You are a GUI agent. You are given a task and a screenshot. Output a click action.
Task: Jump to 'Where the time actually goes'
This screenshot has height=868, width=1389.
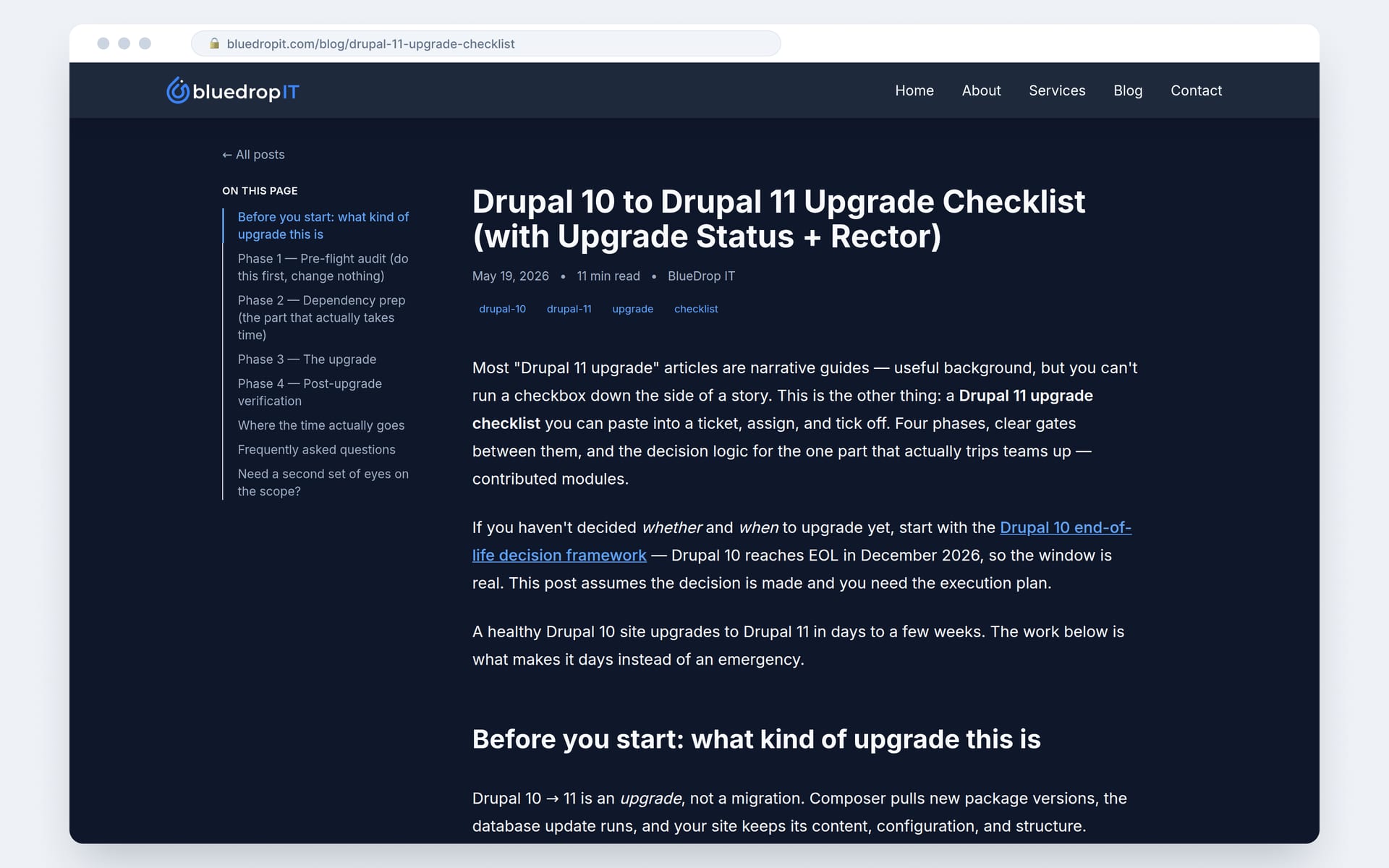point(321,425)
